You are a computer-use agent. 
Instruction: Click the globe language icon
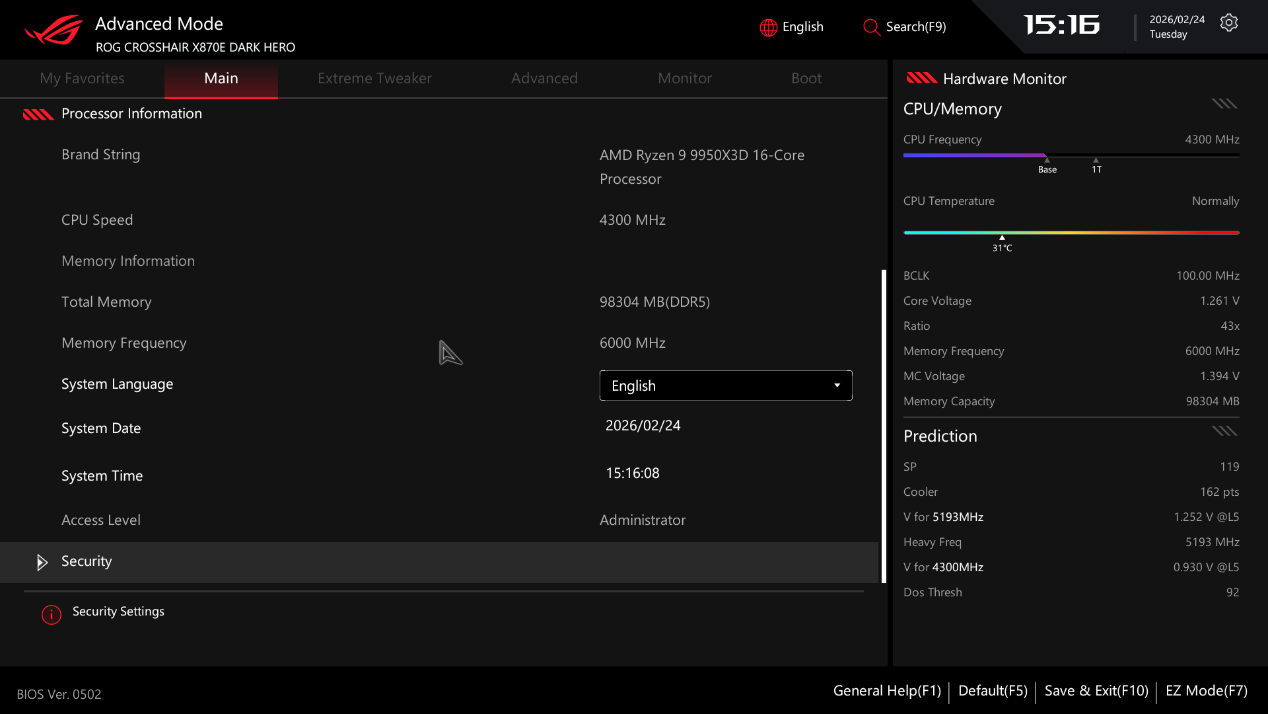(x=768, y=27)
